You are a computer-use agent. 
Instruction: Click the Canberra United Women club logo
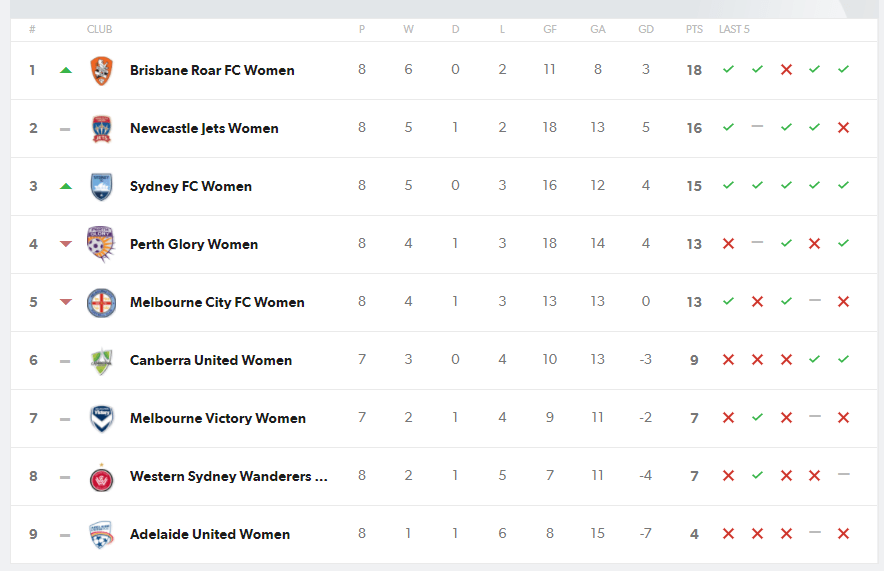click(101, 361)
